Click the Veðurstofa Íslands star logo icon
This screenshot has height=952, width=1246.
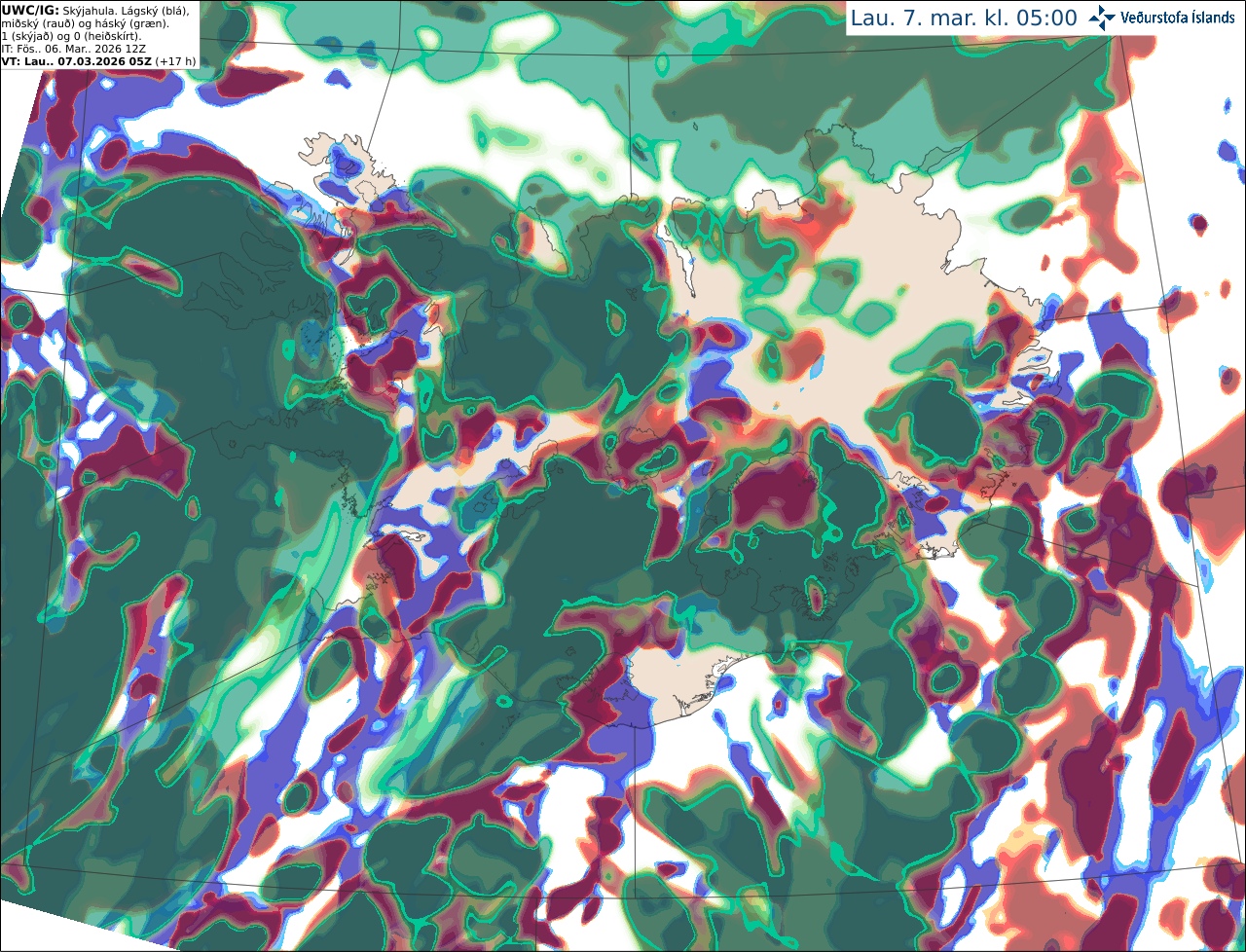pyautogui.click(x=1102, y=18)
